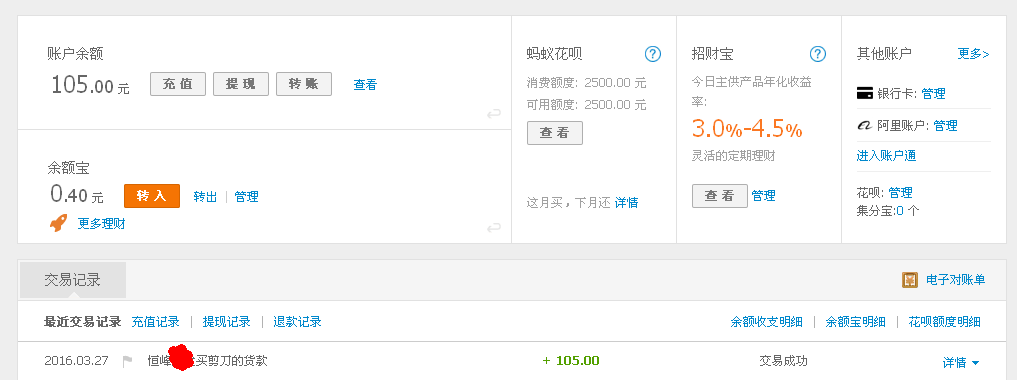Image resolution: width=1017 pixels, height=380 pixels.
Task: Select the 交易记录 tab
Action: tap(73, 280)
